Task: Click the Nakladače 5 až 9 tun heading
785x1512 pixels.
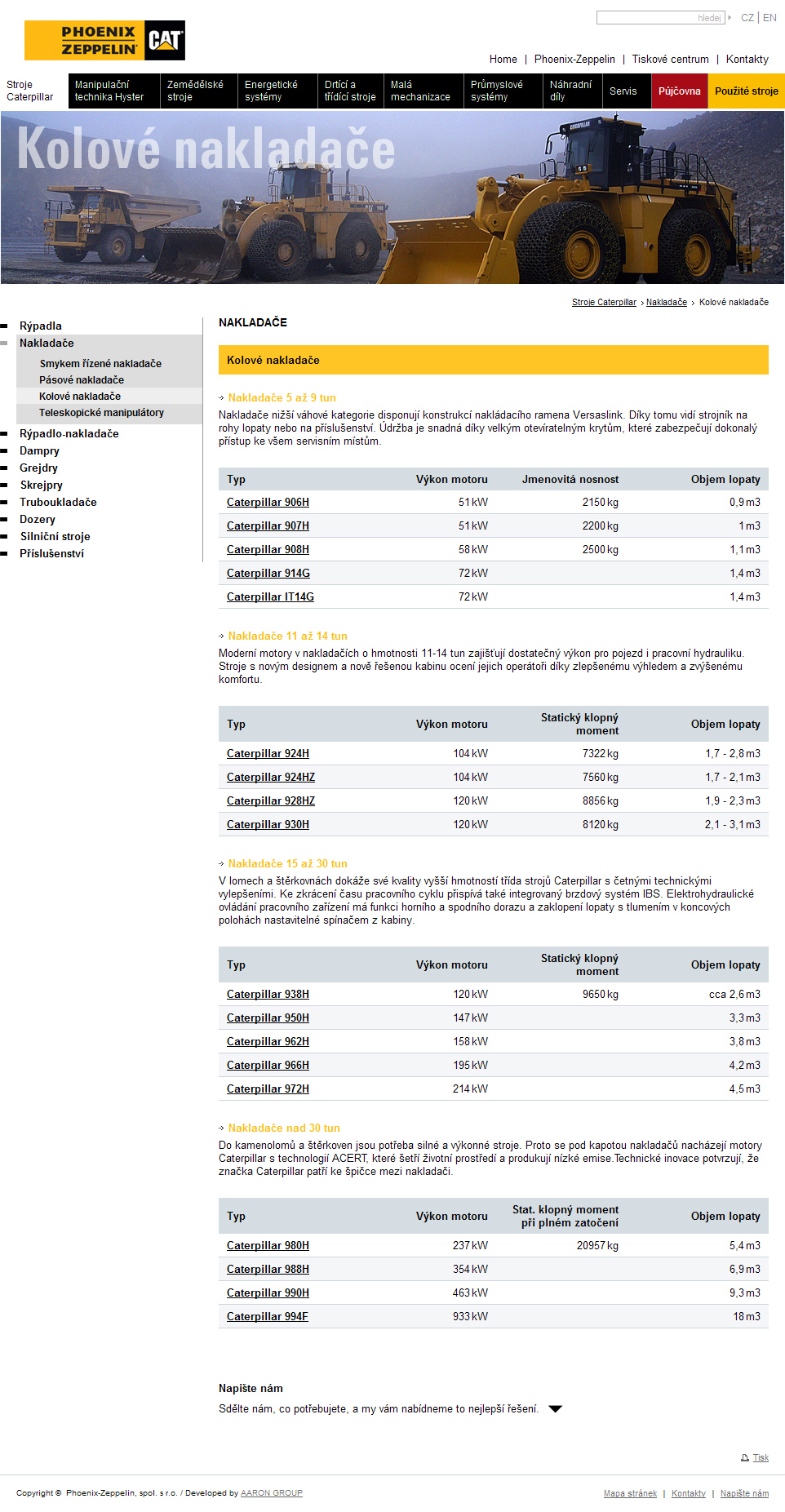Action: (282, 397)
